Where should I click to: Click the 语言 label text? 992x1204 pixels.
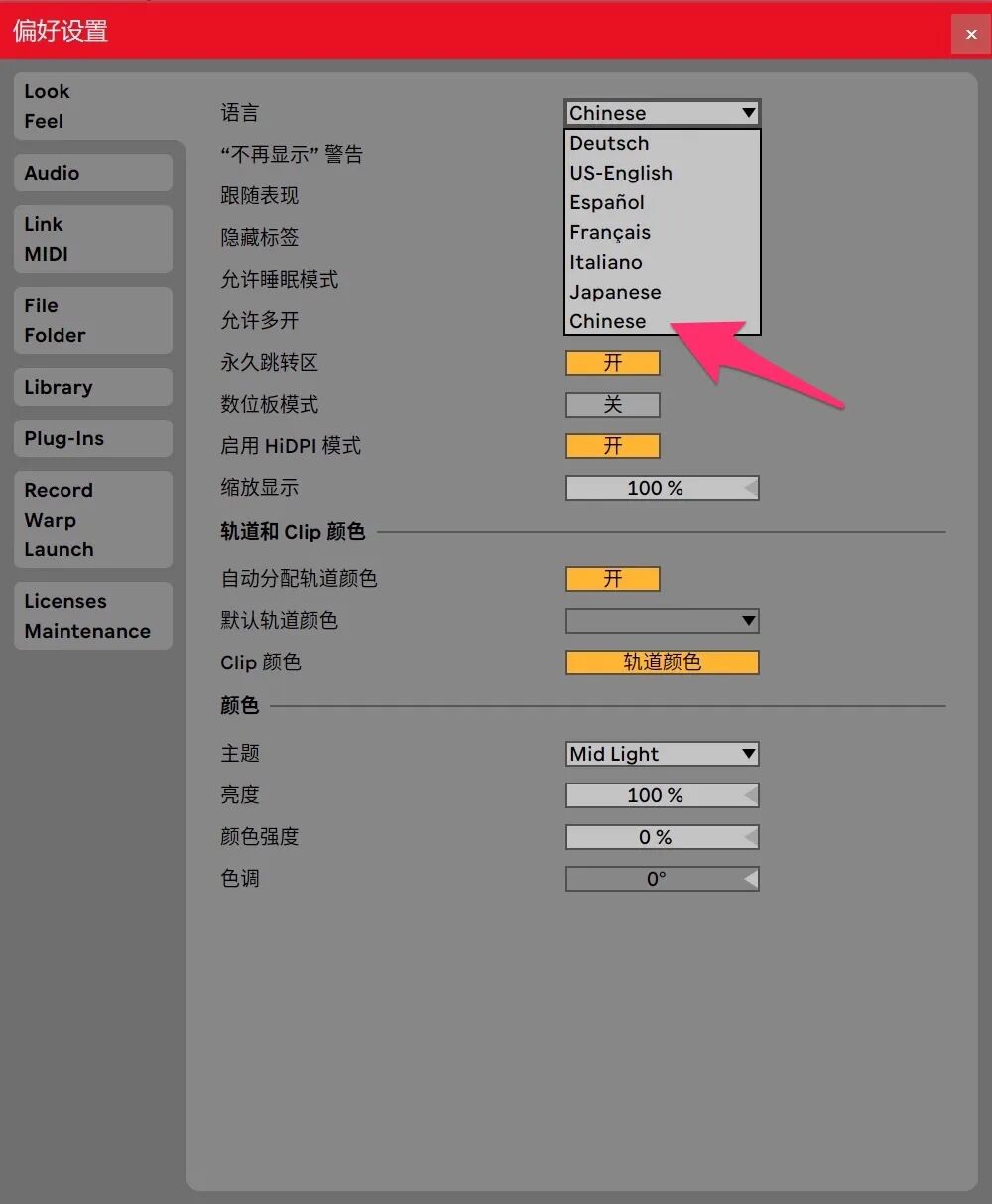click(240, 113)
